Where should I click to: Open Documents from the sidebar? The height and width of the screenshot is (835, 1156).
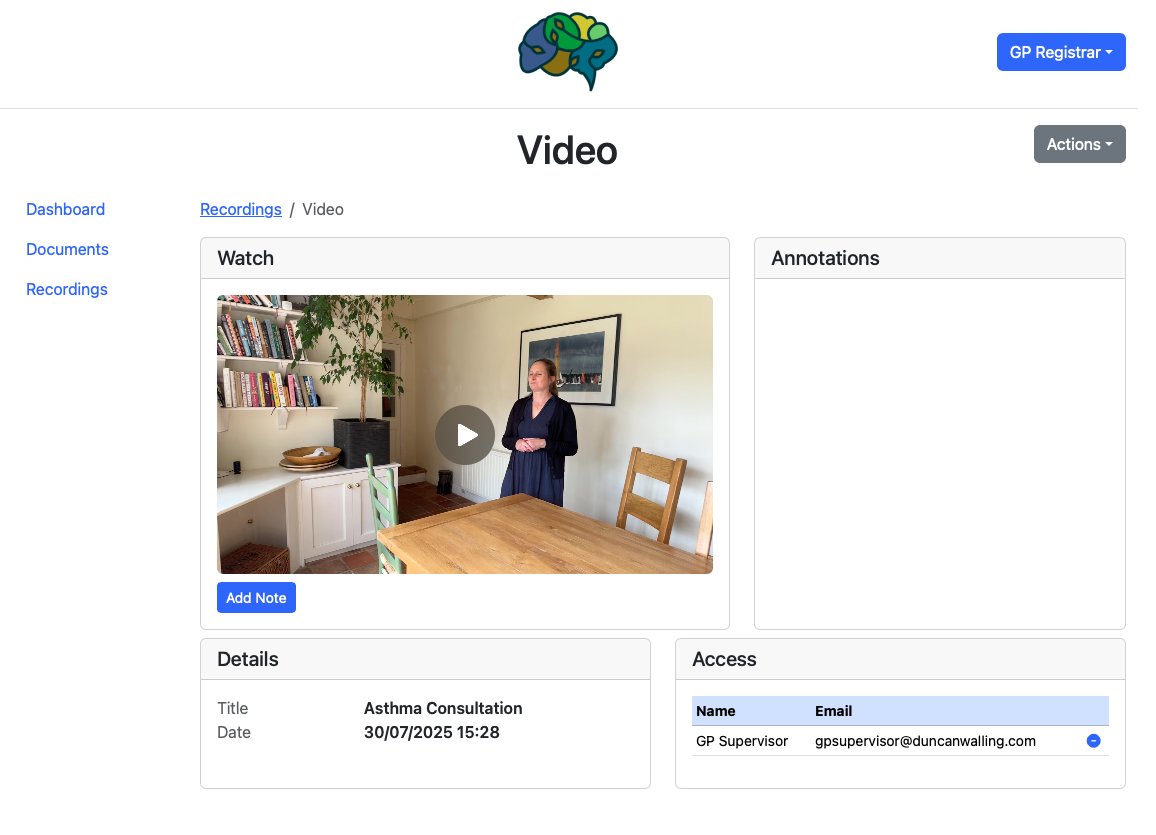coord(67,249)
